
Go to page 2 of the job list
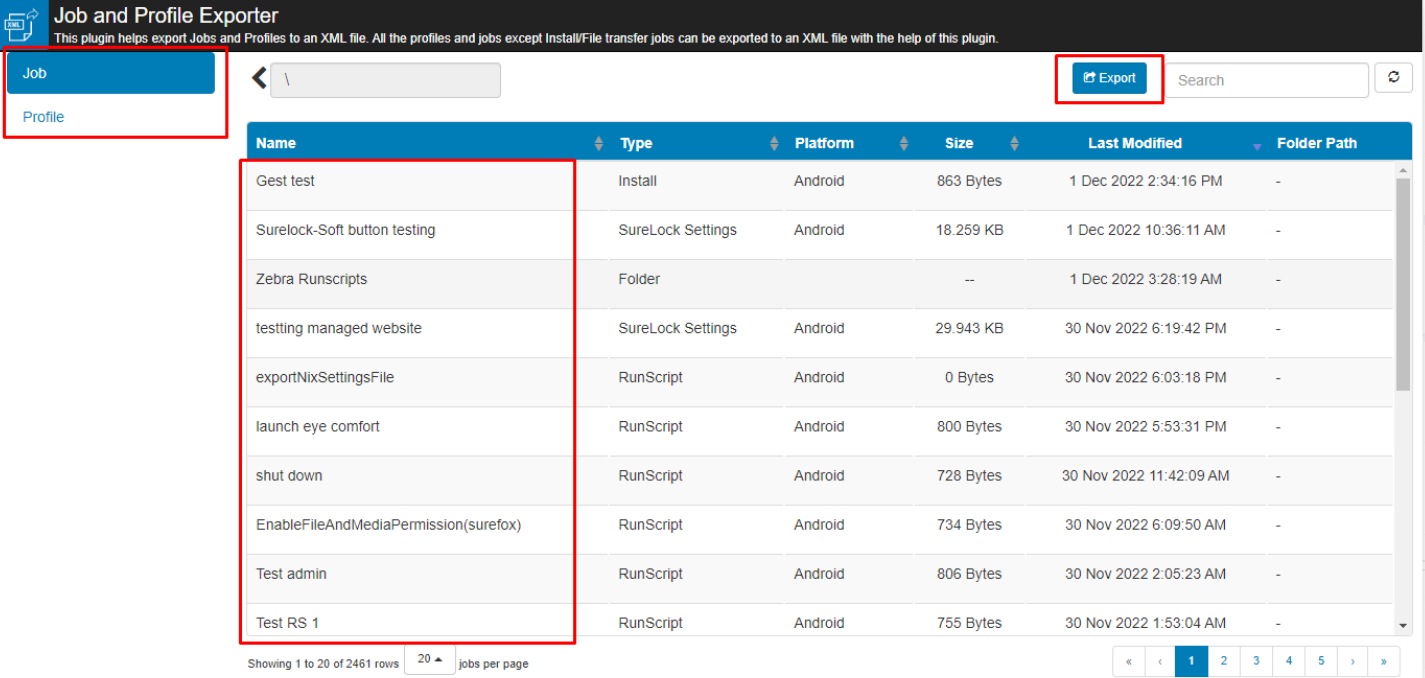[x=1223, y=661]
